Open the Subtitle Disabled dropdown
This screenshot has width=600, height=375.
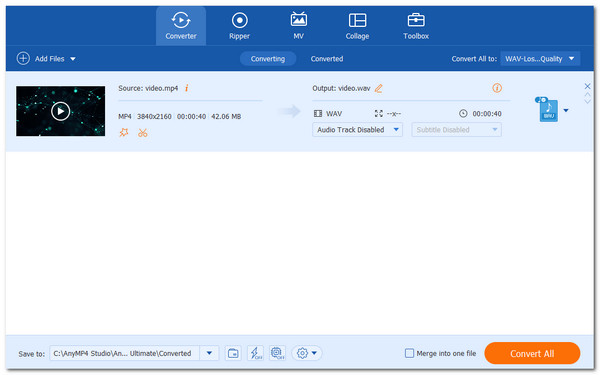pos(457,130)
